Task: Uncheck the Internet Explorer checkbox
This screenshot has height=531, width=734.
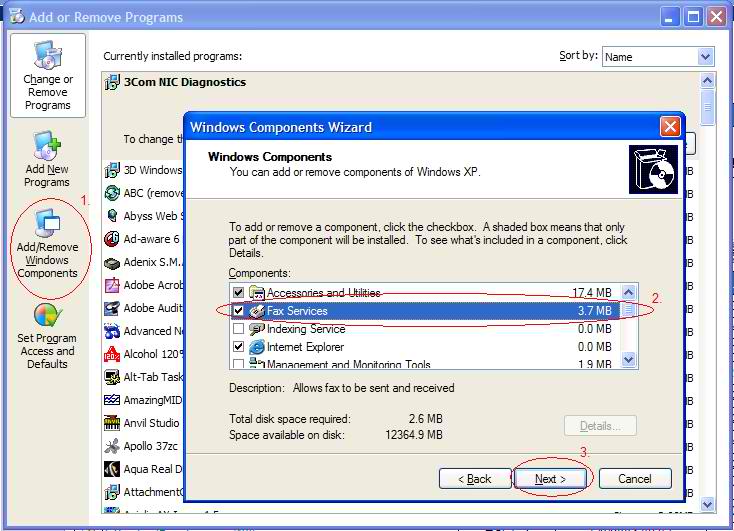Action: pyautogui.click(x=238, y=347)
